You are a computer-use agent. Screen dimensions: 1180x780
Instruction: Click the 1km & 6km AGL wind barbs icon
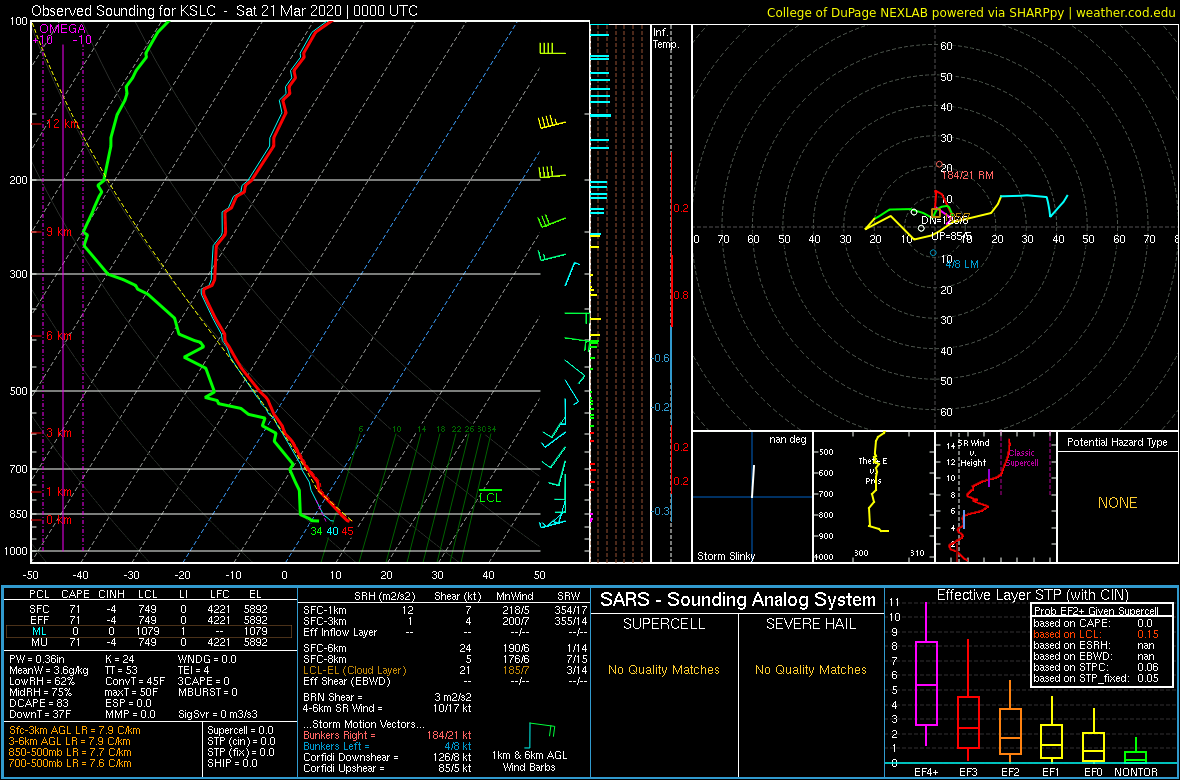(542, 736)
